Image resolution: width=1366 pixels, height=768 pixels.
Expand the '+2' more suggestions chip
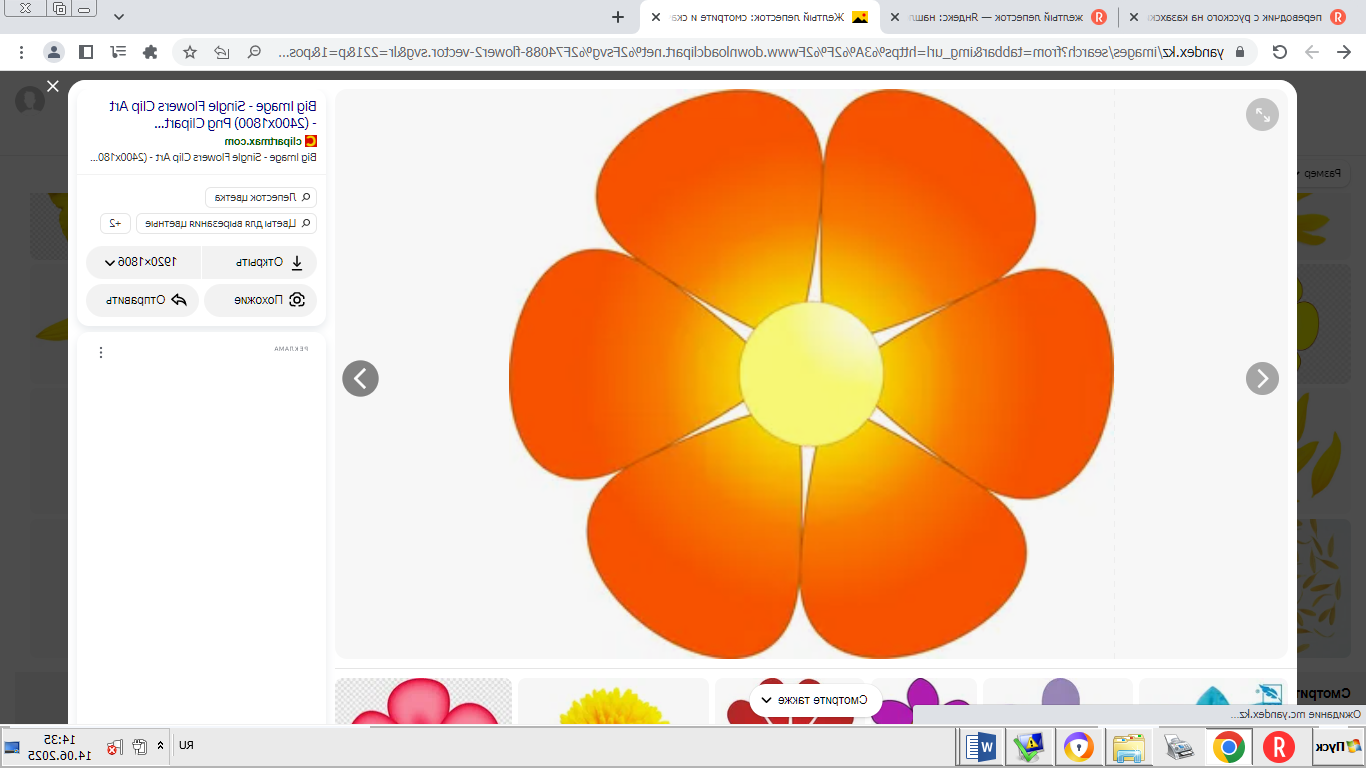115,223
